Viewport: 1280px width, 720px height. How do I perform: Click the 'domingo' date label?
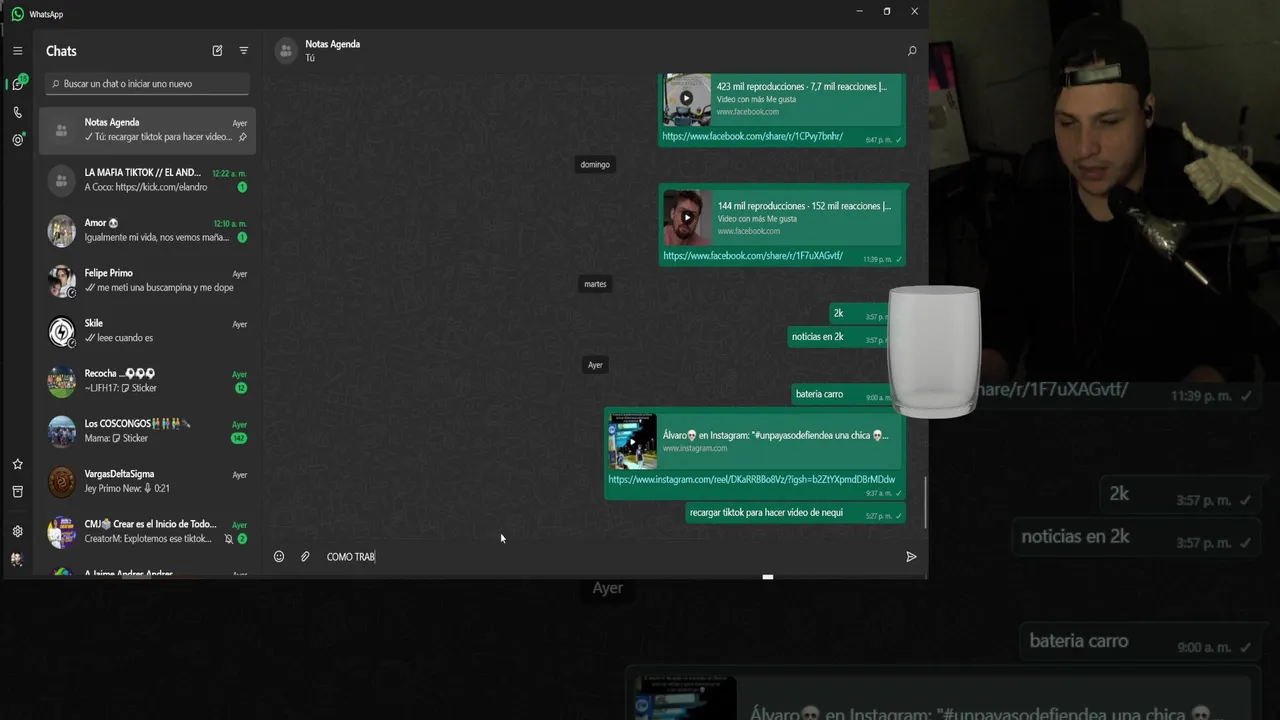click(595, 165)
